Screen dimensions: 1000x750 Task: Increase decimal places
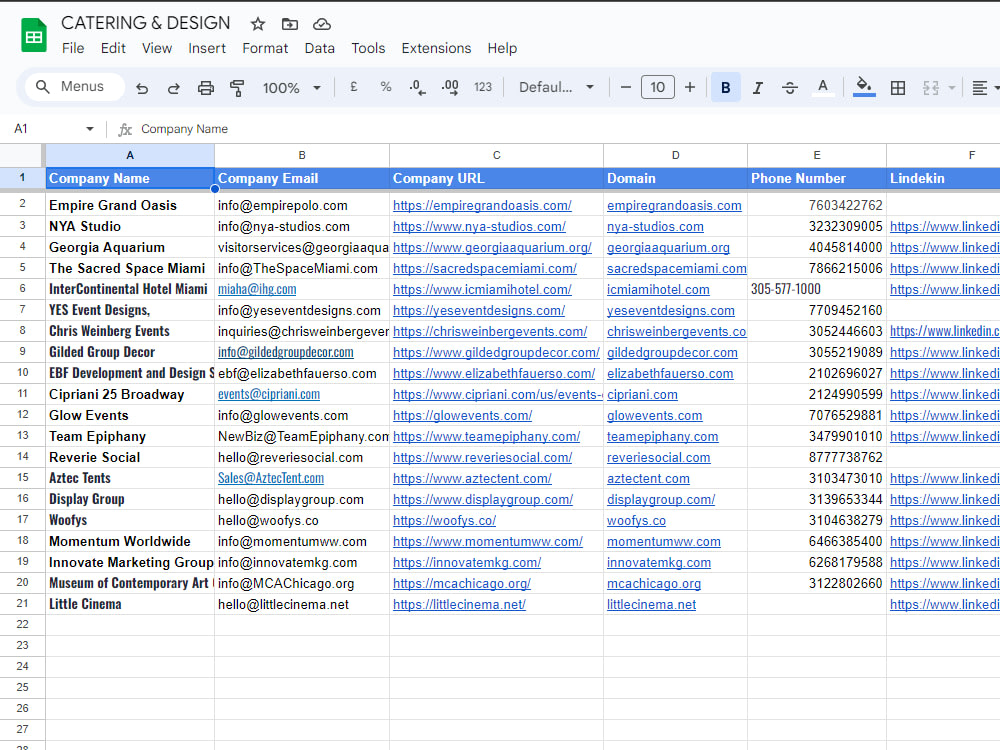(450, 87)
